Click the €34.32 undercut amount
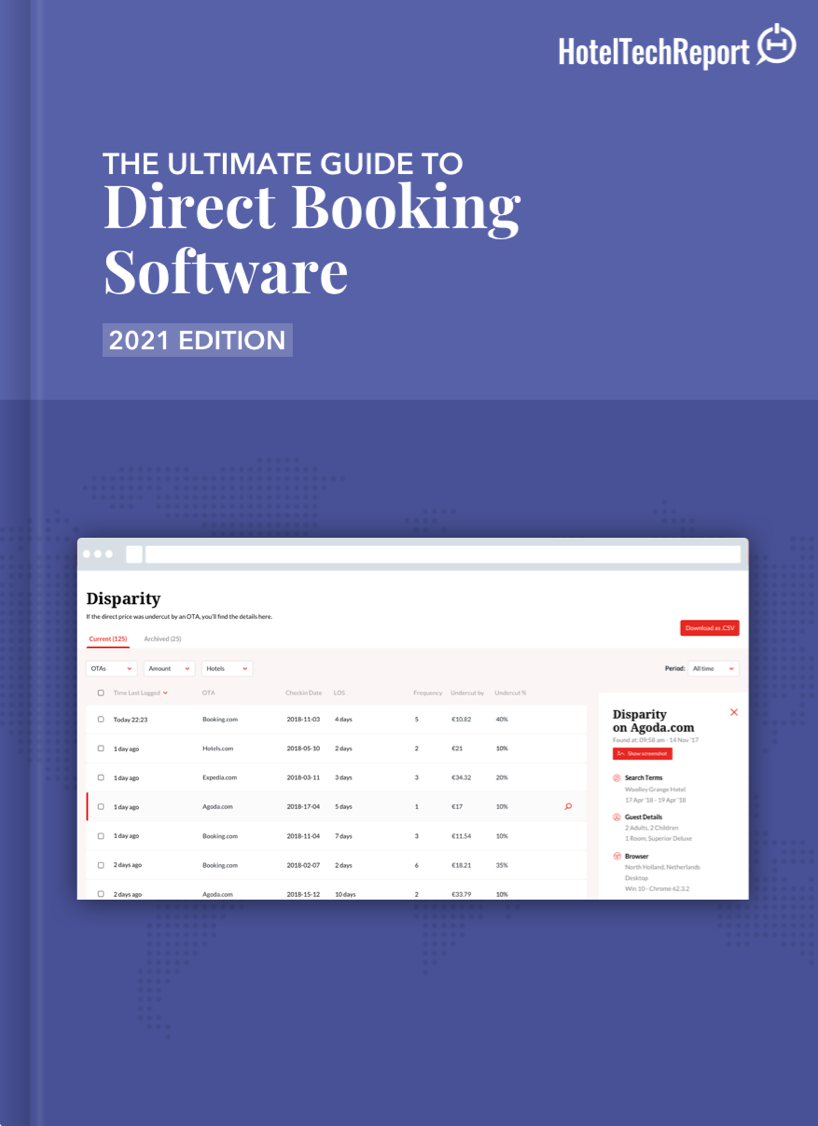 [x=461, y=778]
